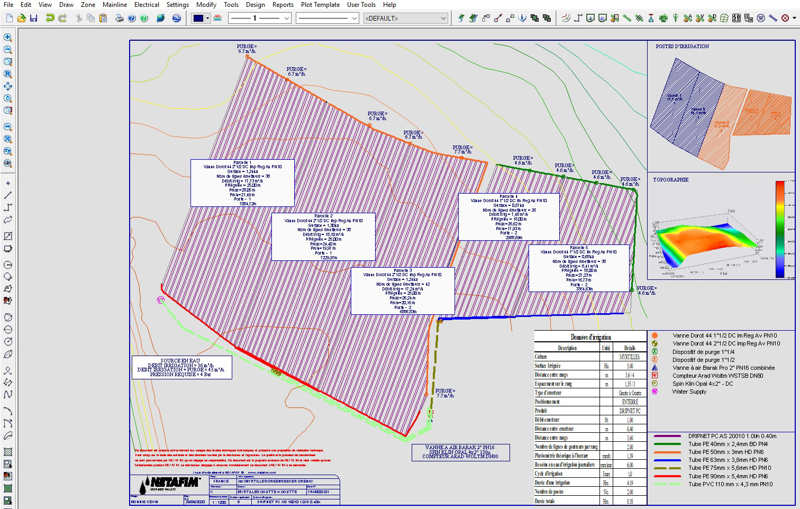
Task: Open the Mainline menu
Action: click(x=114, y=5)
